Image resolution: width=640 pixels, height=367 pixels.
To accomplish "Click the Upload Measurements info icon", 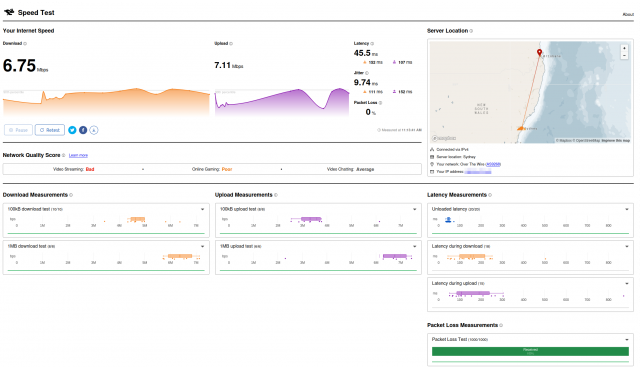I will coord(276,195).
